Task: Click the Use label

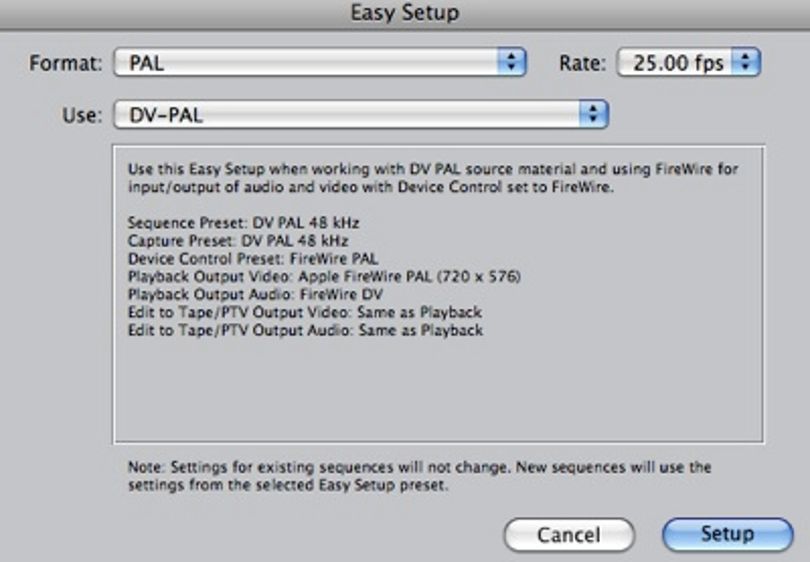Action: click(82, 115)
